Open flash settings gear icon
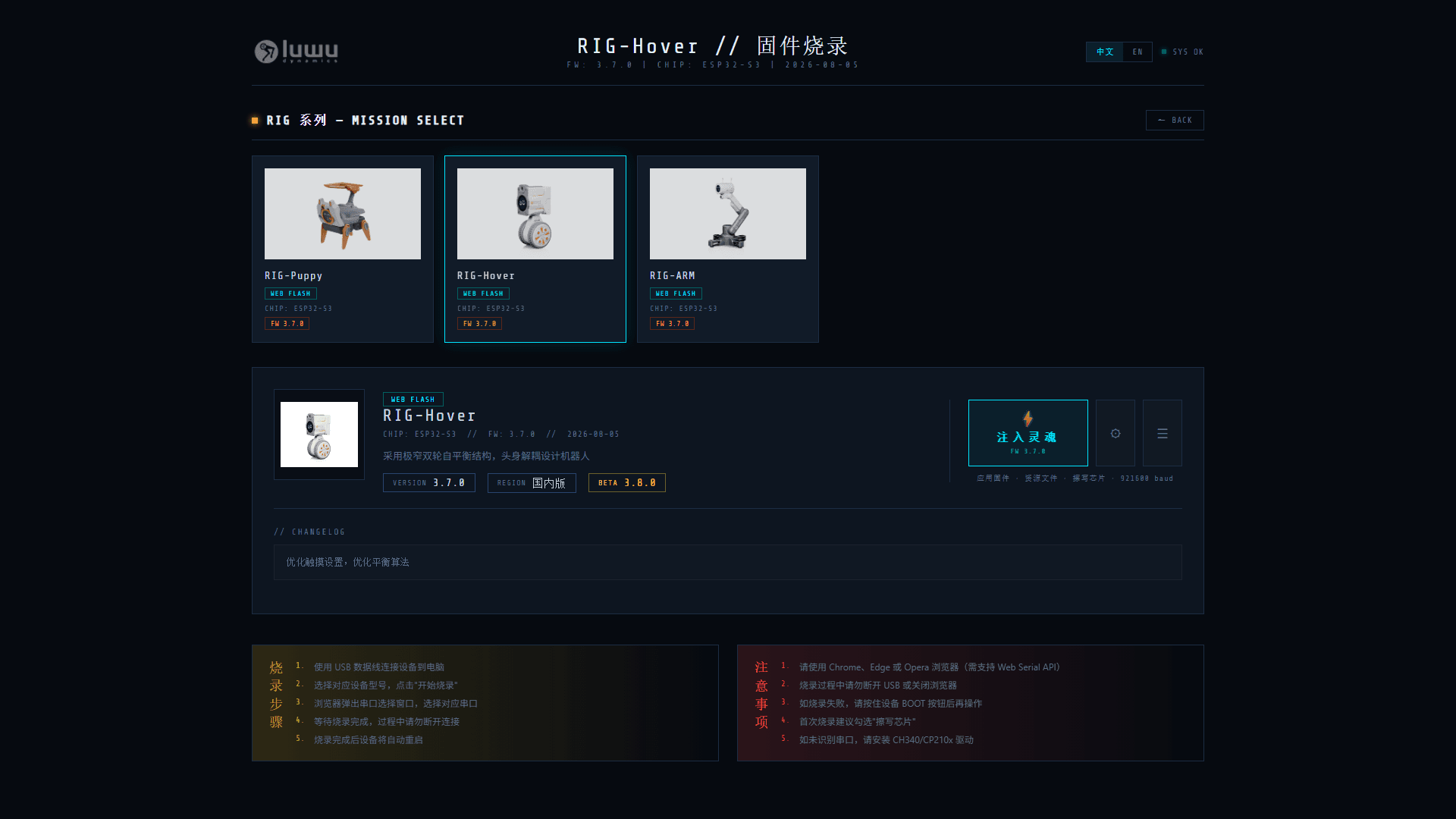1456x819 pixels. 1116,433
